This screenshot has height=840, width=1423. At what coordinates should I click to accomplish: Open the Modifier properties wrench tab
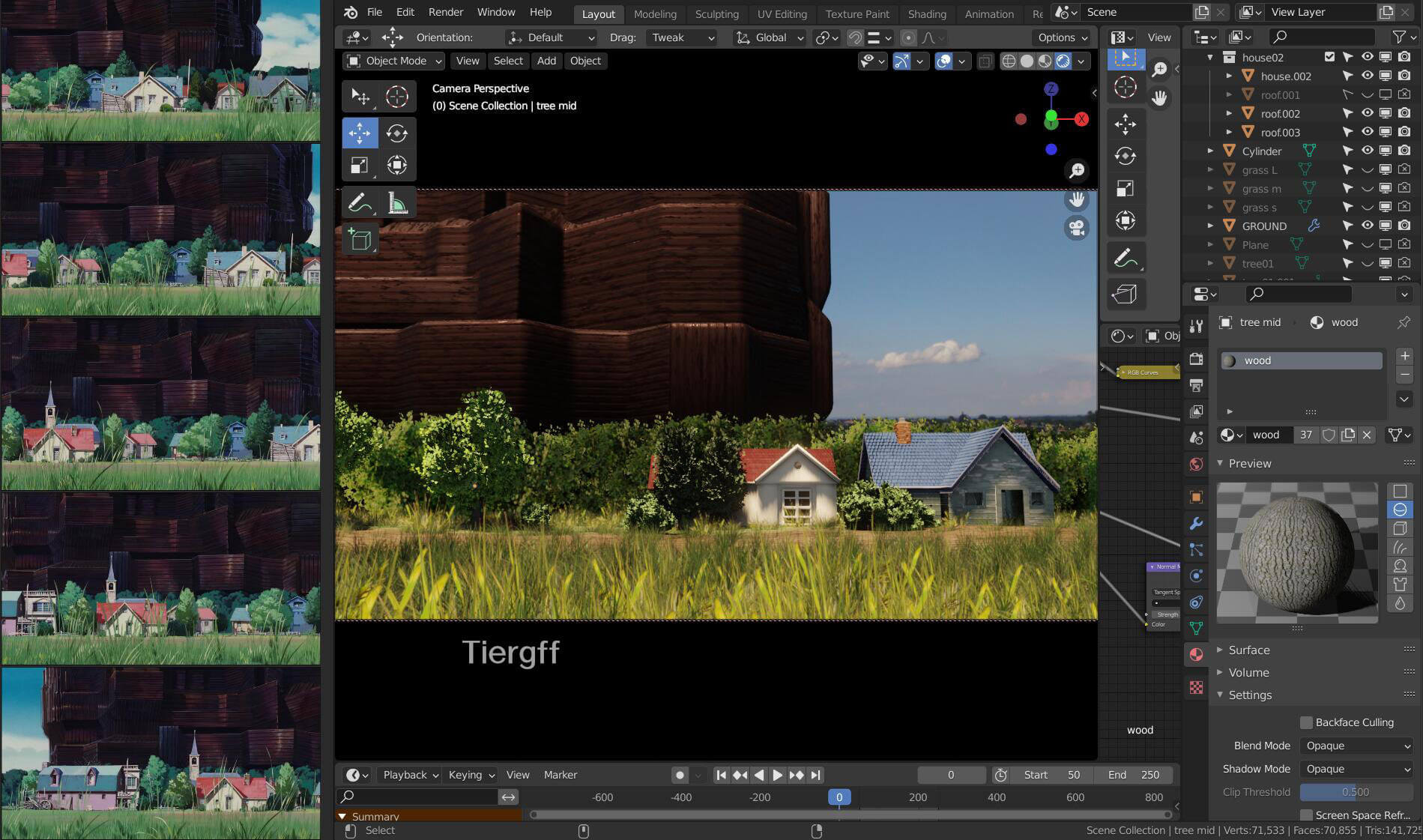click(x=1196, y=524)
